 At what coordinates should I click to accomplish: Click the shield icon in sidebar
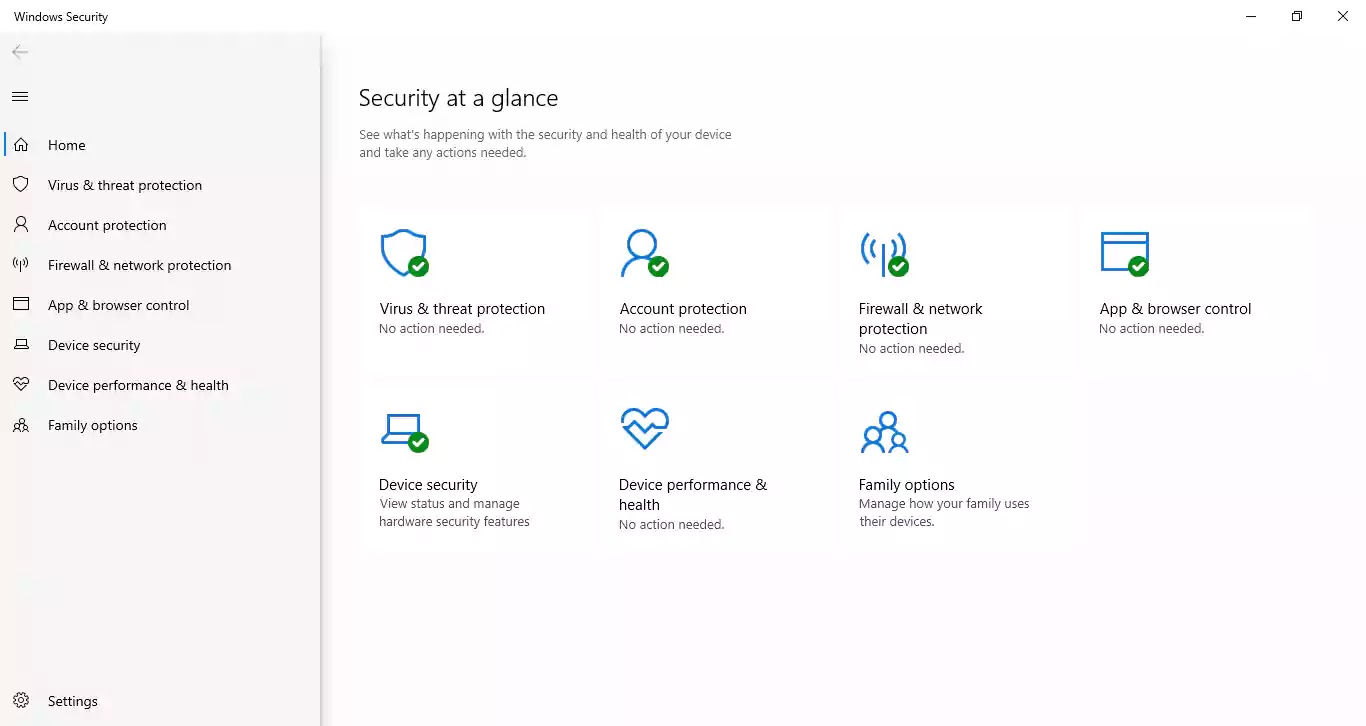pos(21,185)
